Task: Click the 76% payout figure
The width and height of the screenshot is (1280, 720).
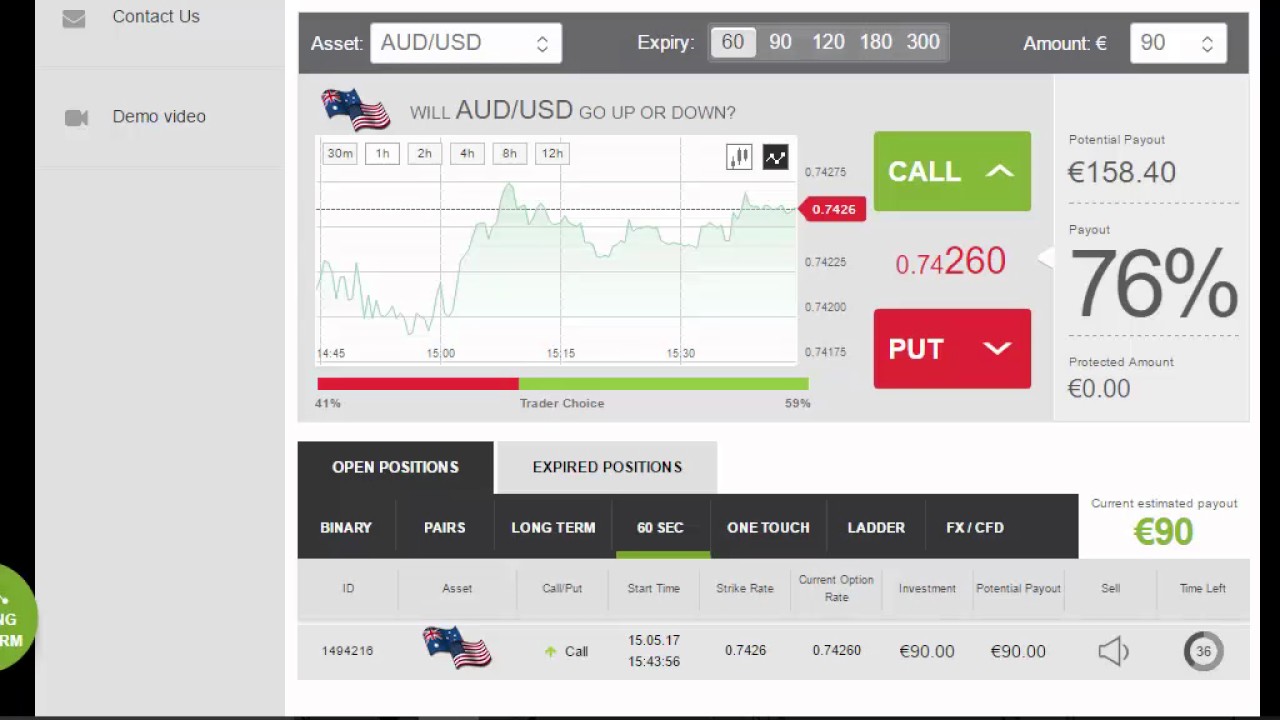Action: (x=1154, y=284)
